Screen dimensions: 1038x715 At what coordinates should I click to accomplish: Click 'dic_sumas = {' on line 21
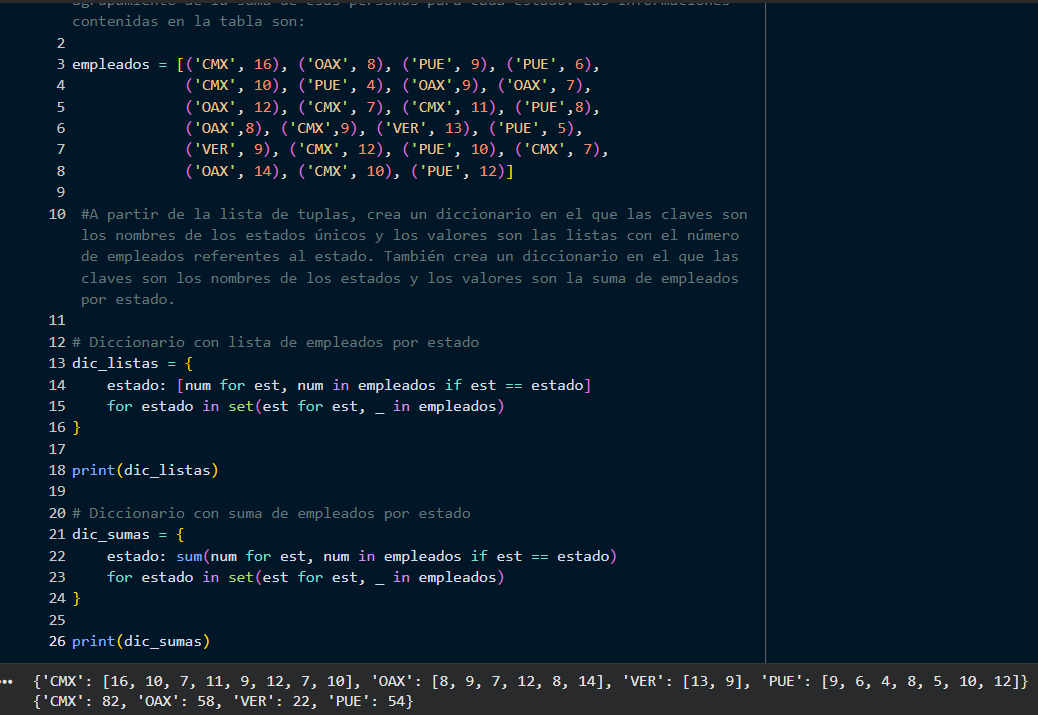point(128,534)
